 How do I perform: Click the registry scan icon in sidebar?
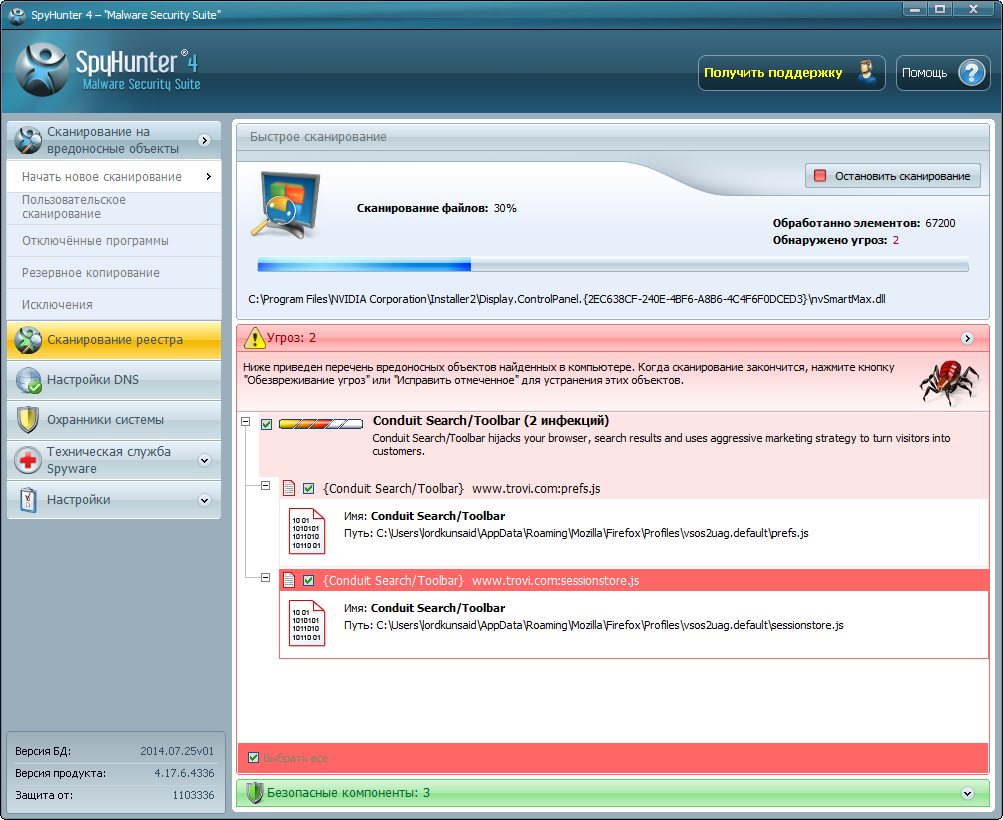pos(28,340)
